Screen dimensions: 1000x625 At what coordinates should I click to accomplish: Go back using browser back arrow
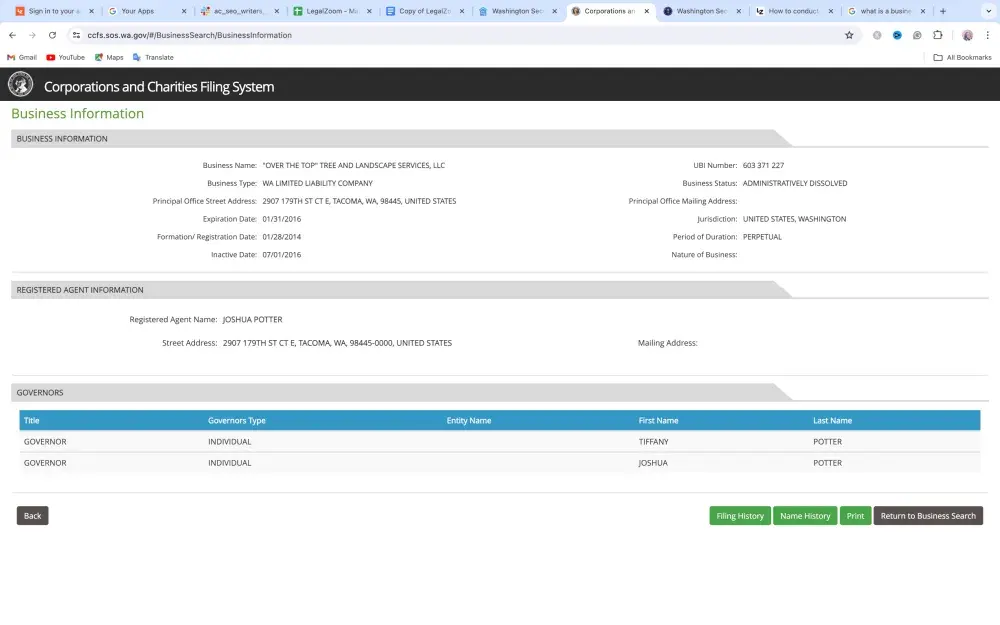[12, 35]
